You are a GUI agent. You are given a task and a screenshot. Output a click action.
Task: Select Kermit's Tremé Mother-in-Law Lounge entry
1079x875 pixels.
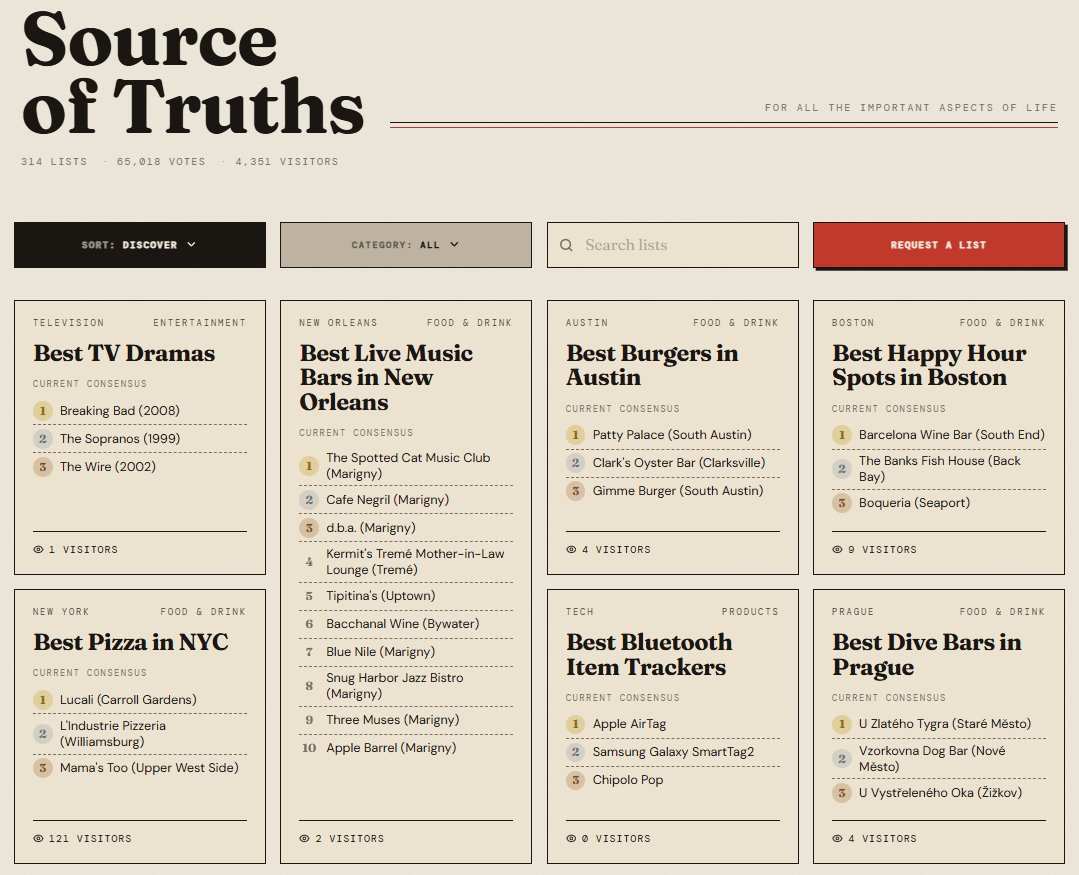pyautogui.click(x=406, y=562)
